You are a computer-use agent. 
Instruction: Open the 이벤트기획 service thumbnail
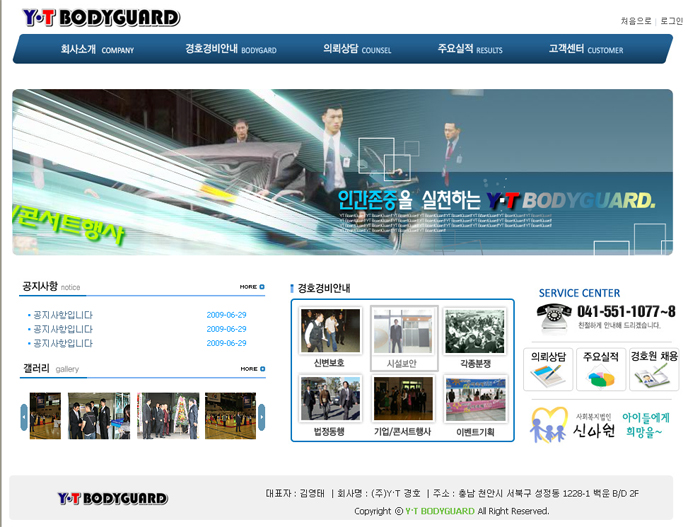[x=475, y=398]
